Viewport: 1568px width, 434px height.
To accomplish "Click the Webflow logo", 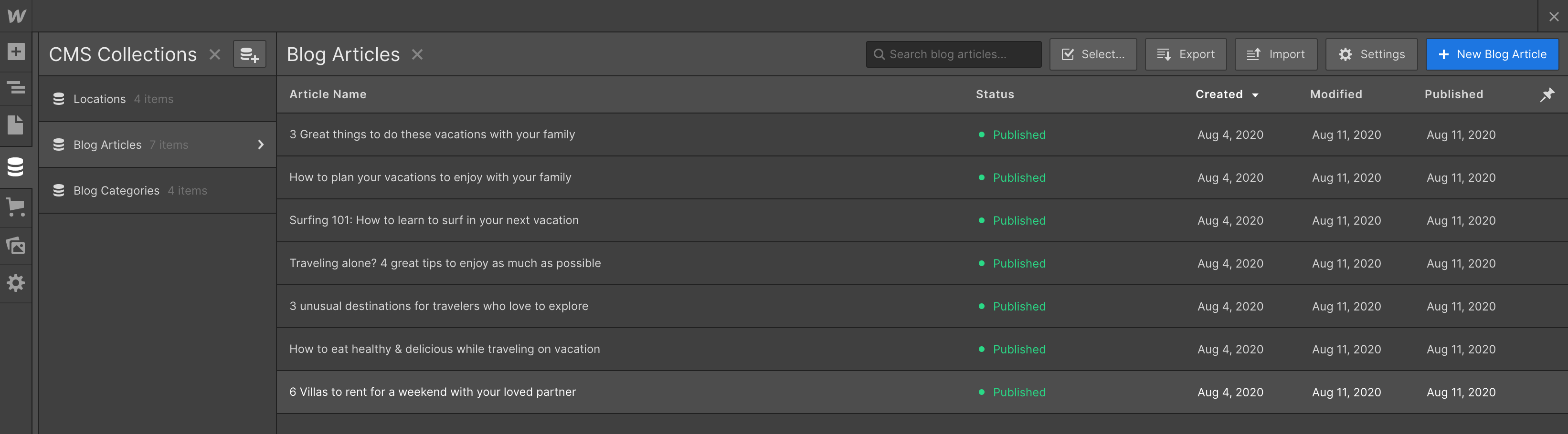I will 15,15.
